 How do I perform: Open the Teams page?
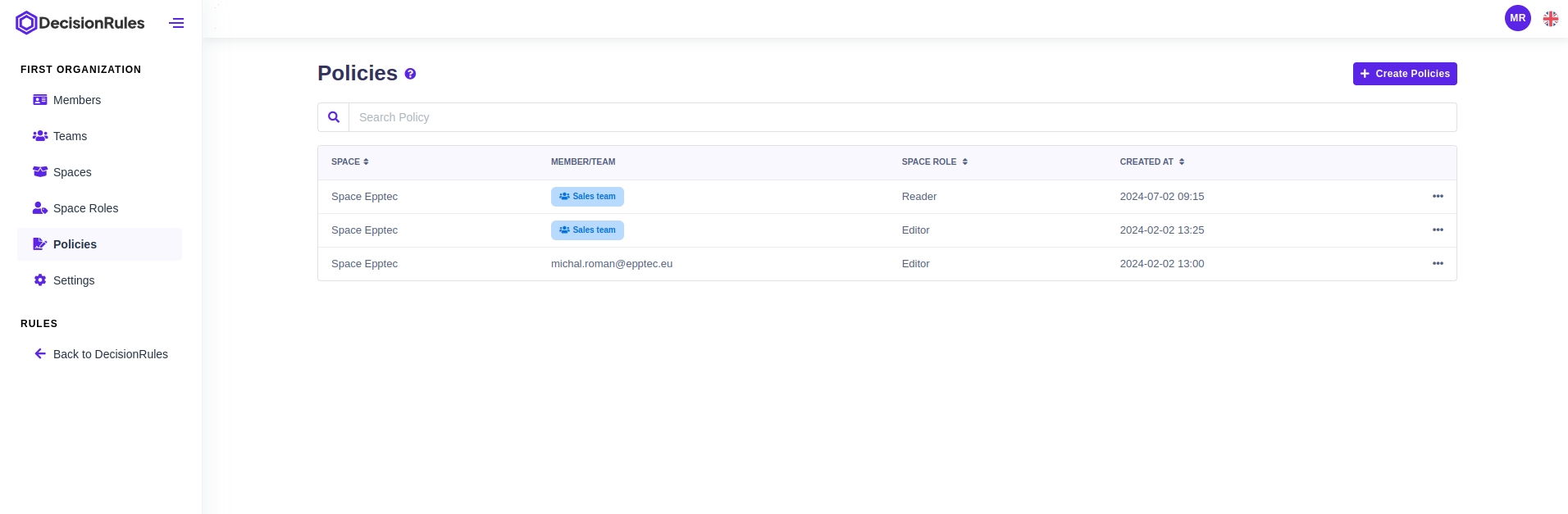[x=70, y=136]
